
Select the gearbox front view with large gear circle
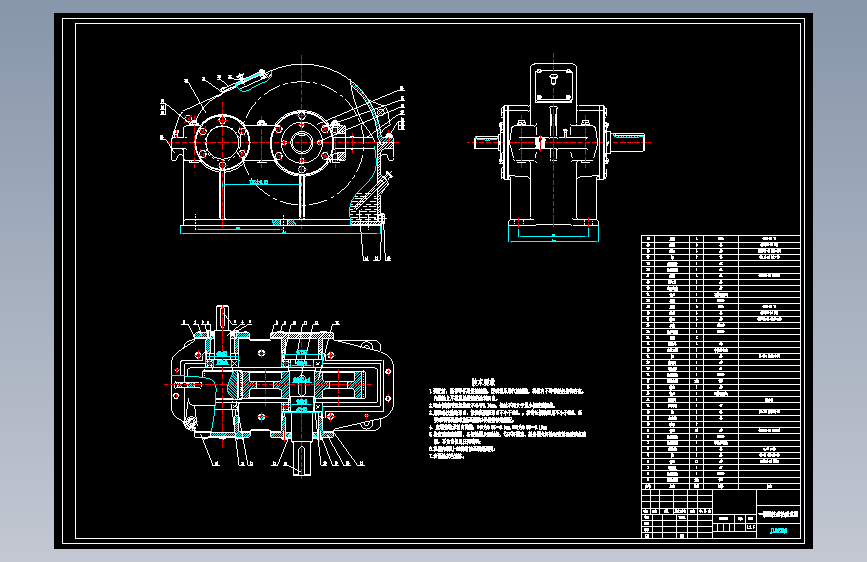tap(282, 158)
